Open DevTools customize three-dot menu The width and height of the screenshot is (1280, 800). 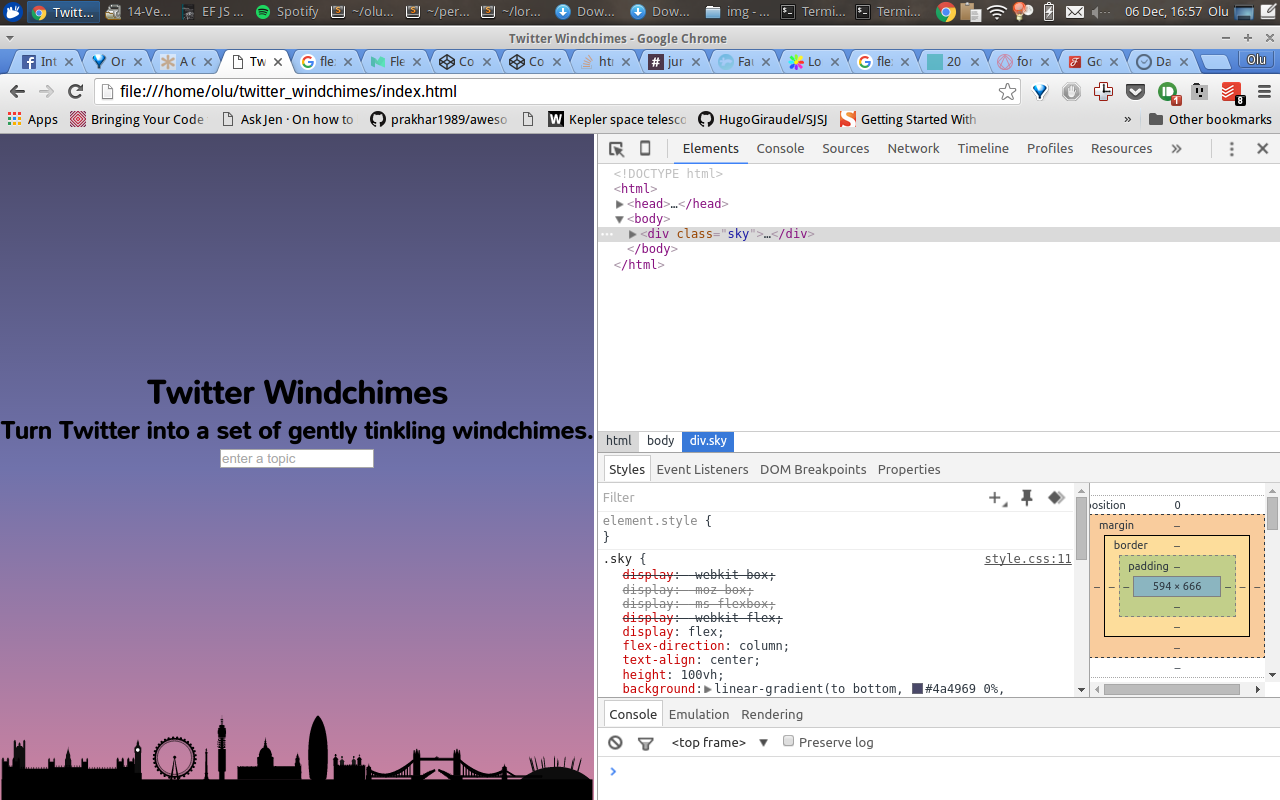point(1232,149)
